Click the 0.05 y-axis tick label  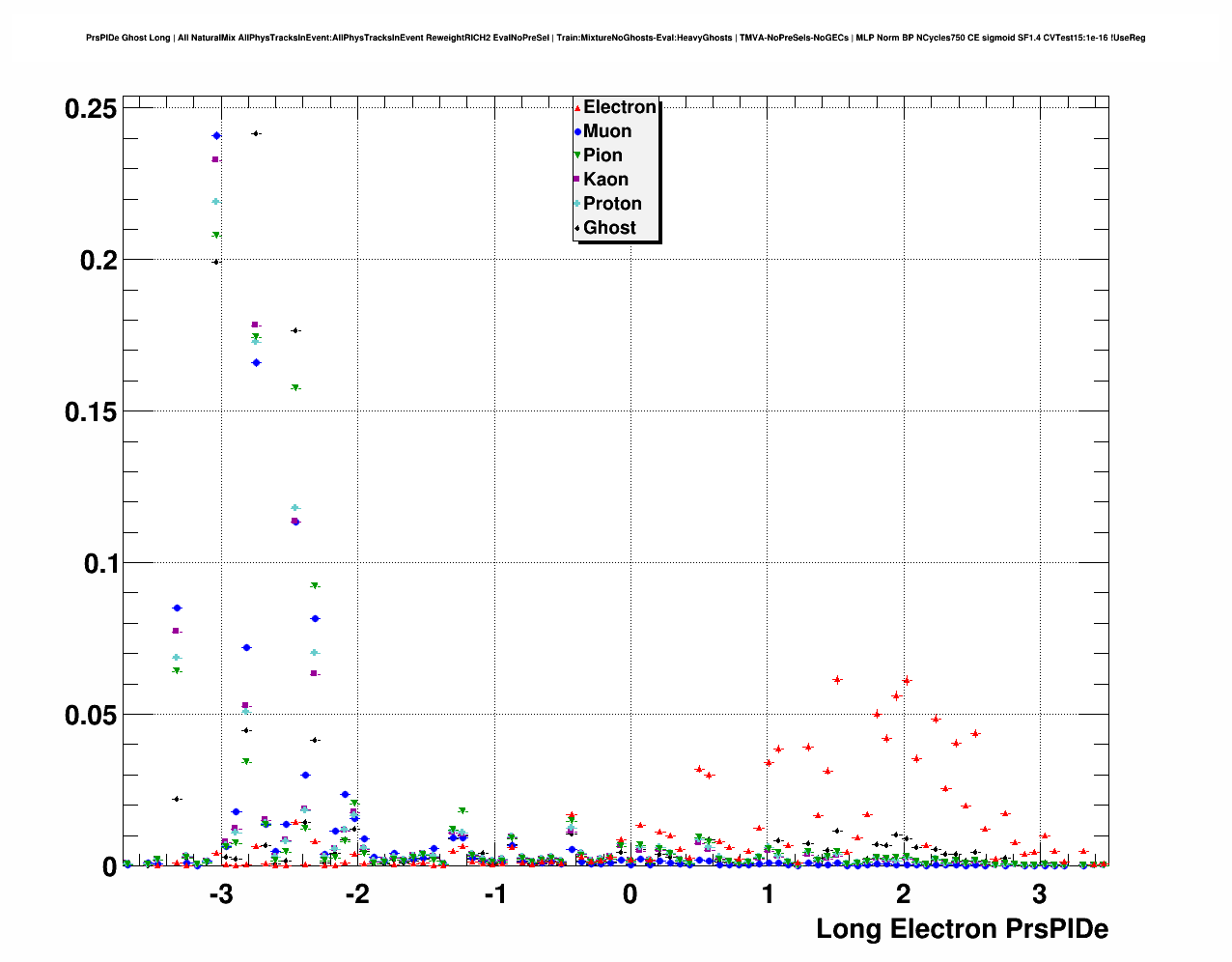pos(91,716)
